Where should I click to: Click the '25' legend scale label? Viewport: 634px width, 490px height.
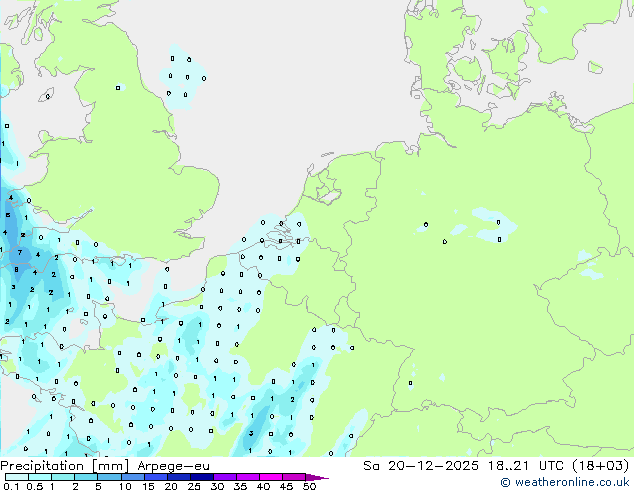(x=194, y=486)
